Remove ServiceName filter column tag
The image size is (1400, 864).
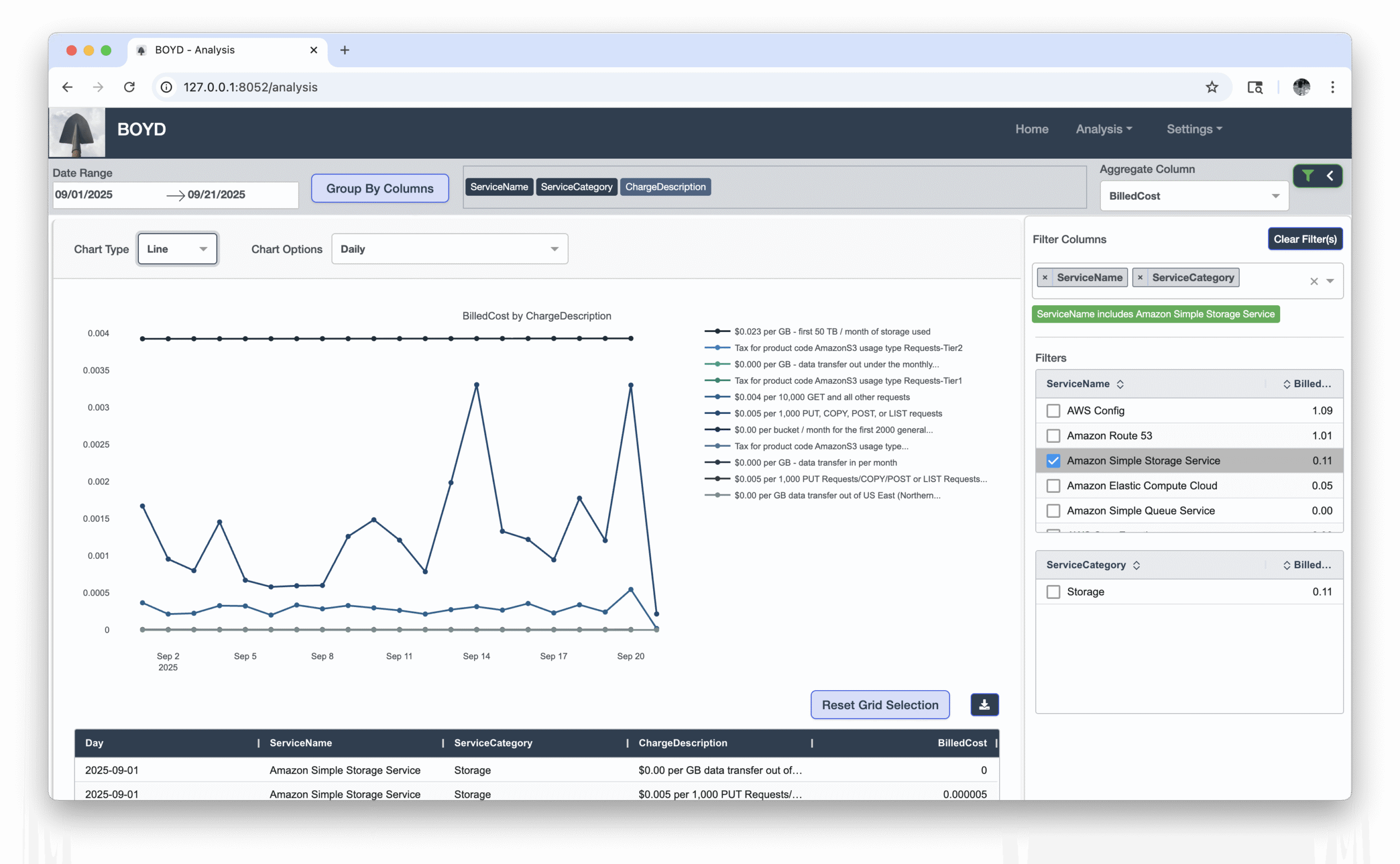pos(1045,278)
